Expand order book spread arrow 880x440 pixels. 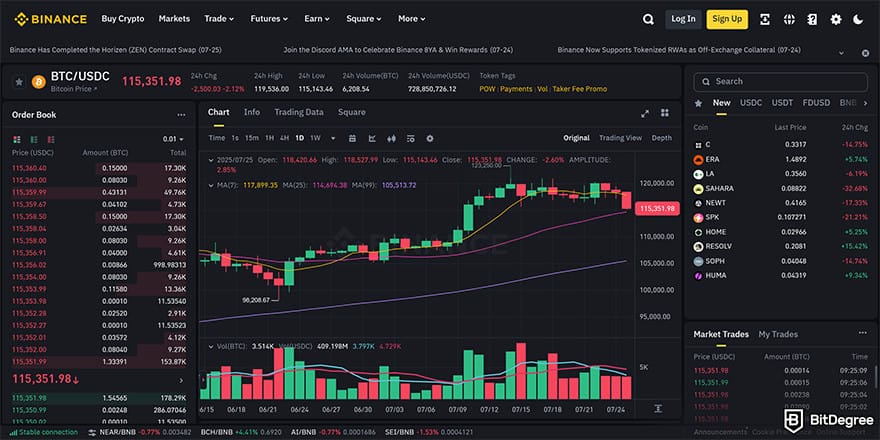[x=181, y=381]
